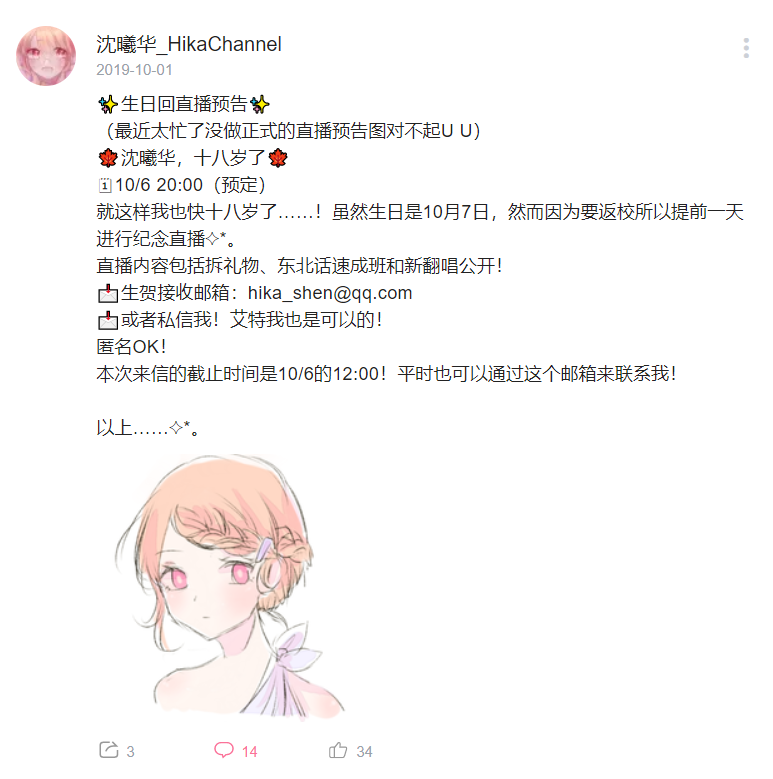Open the attached girl illustration image
Screen dimensions: 773x779
[x=230, y=585]
